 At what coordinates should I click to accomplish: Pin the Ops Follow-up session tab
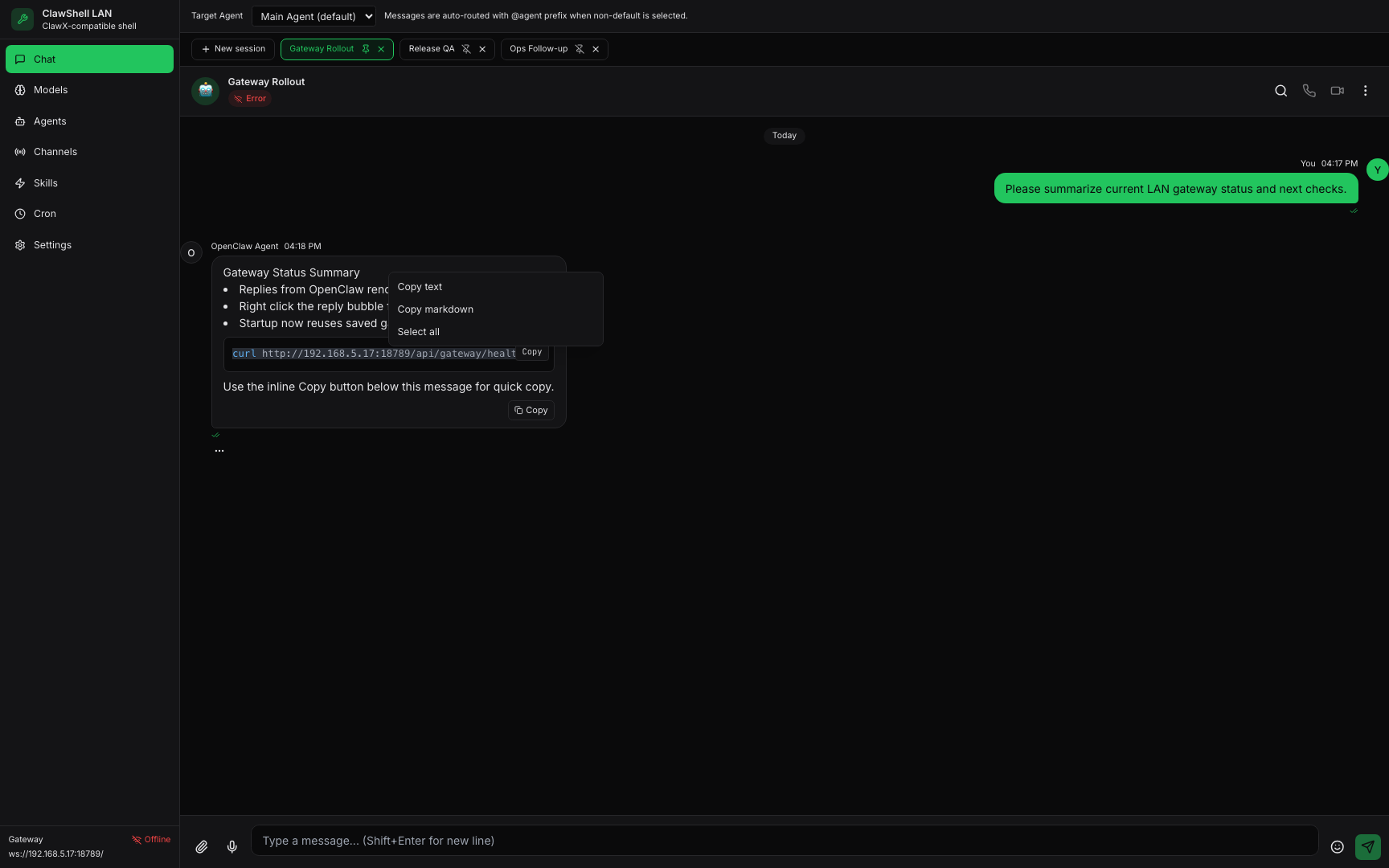click(579, 49)
